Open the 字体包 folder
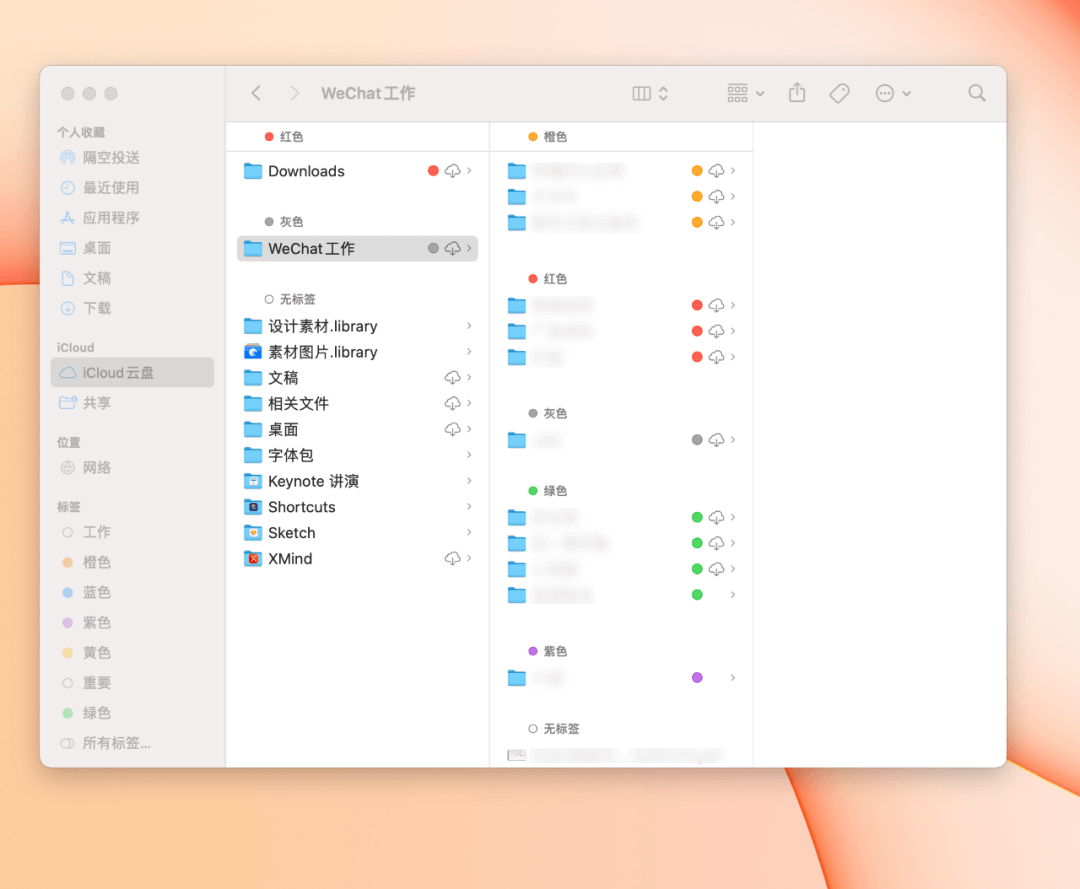 (x=357, y=455)
